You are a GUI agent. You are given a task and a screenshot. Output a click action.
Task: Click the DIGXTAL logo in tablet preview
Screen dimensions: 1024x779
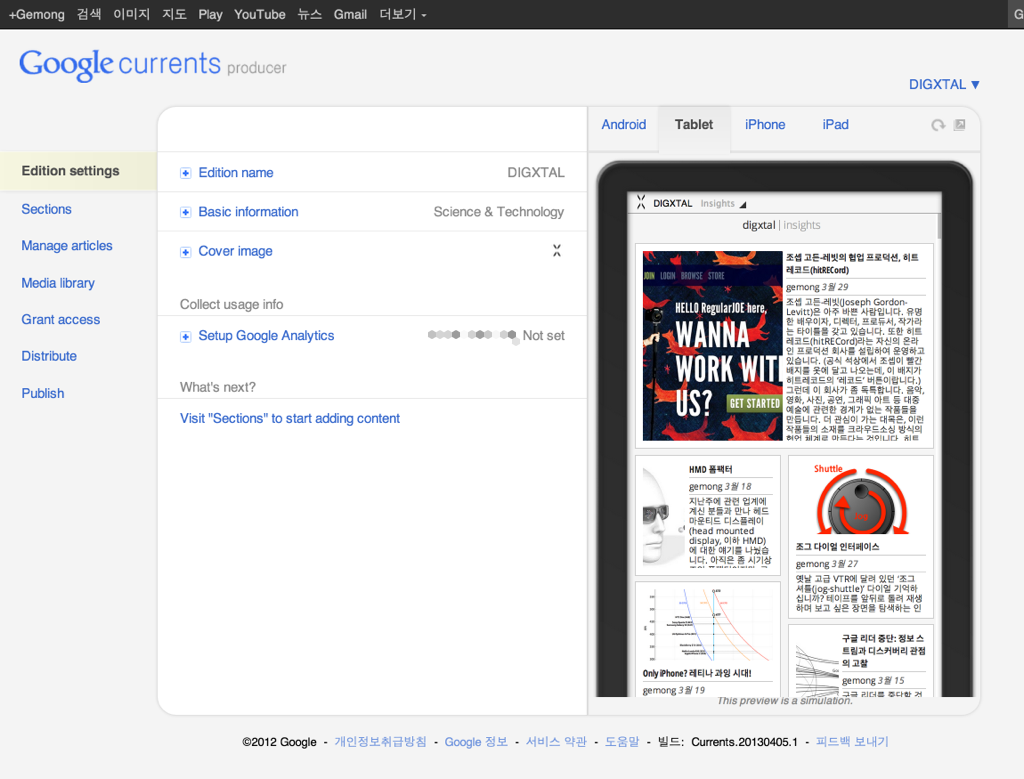pyautogui.click(x=641, y=202)
